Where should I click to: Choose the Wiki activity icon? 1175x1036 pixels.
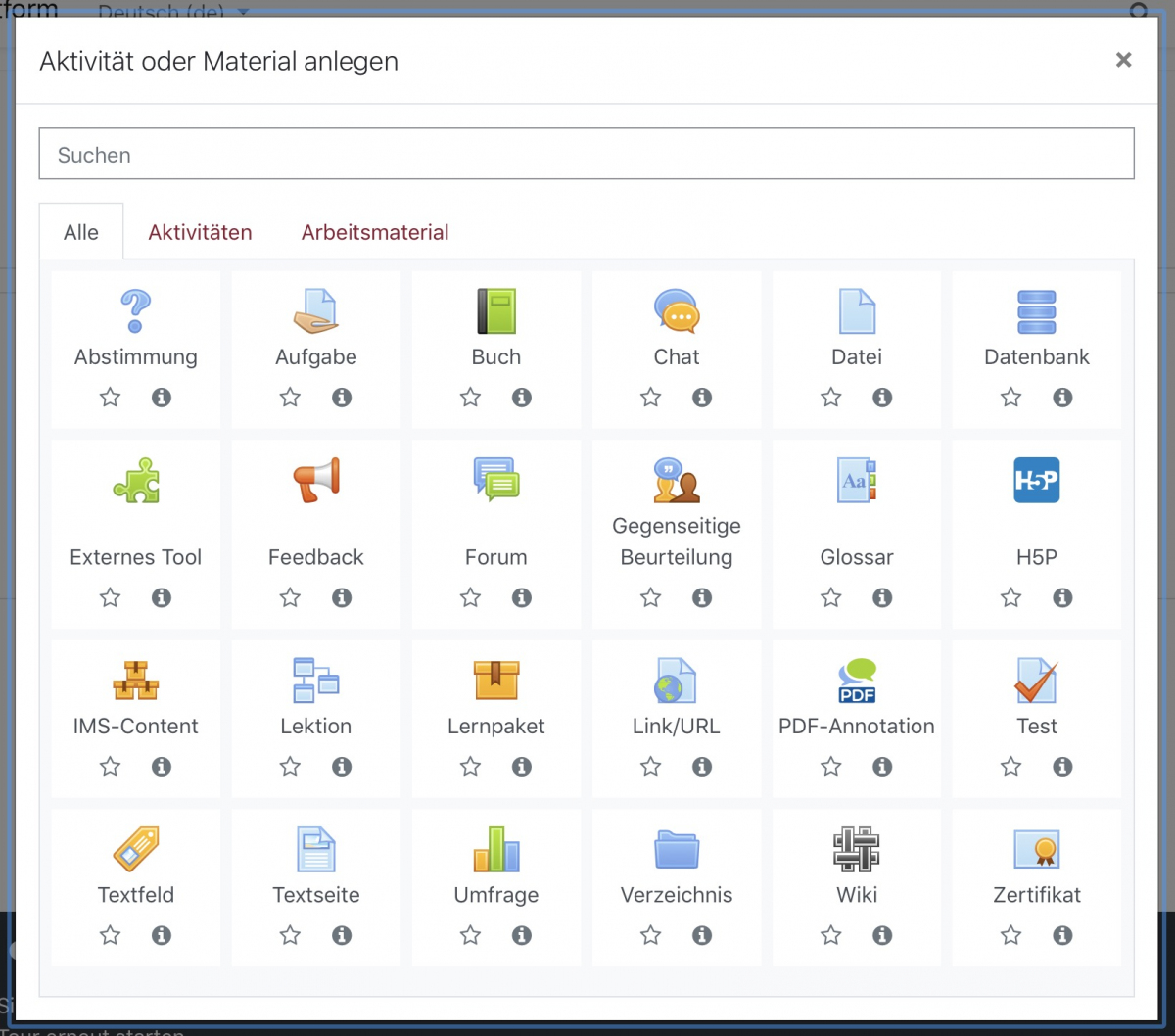click(x=856, y=849)
